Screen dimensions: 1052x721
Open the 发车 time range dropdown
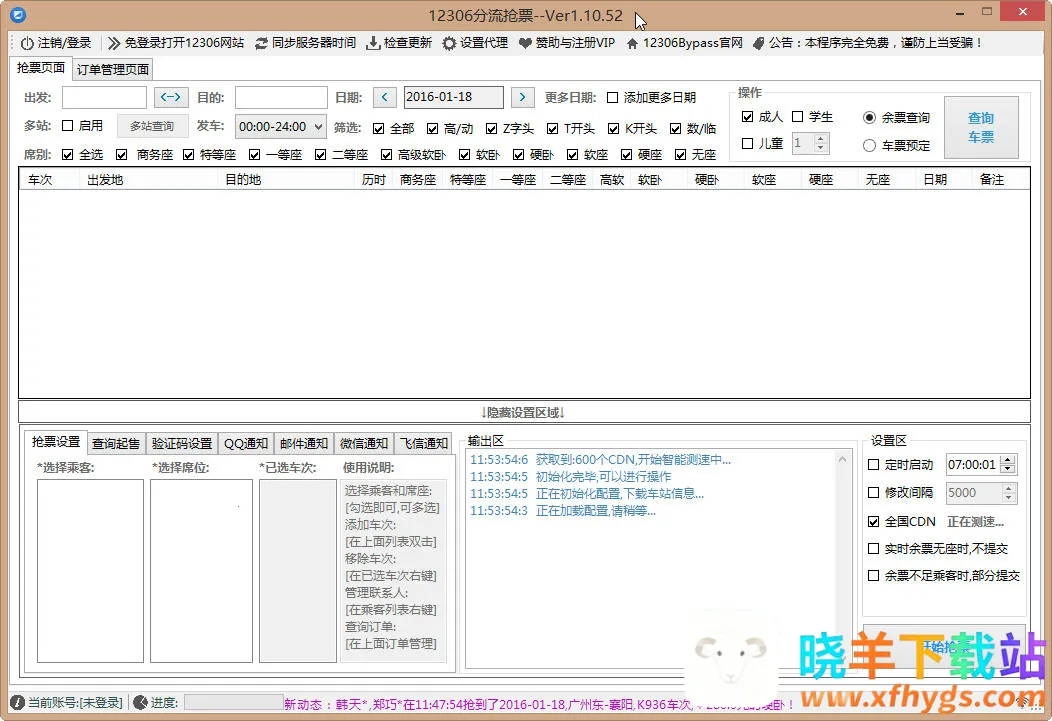click(280, 126)
